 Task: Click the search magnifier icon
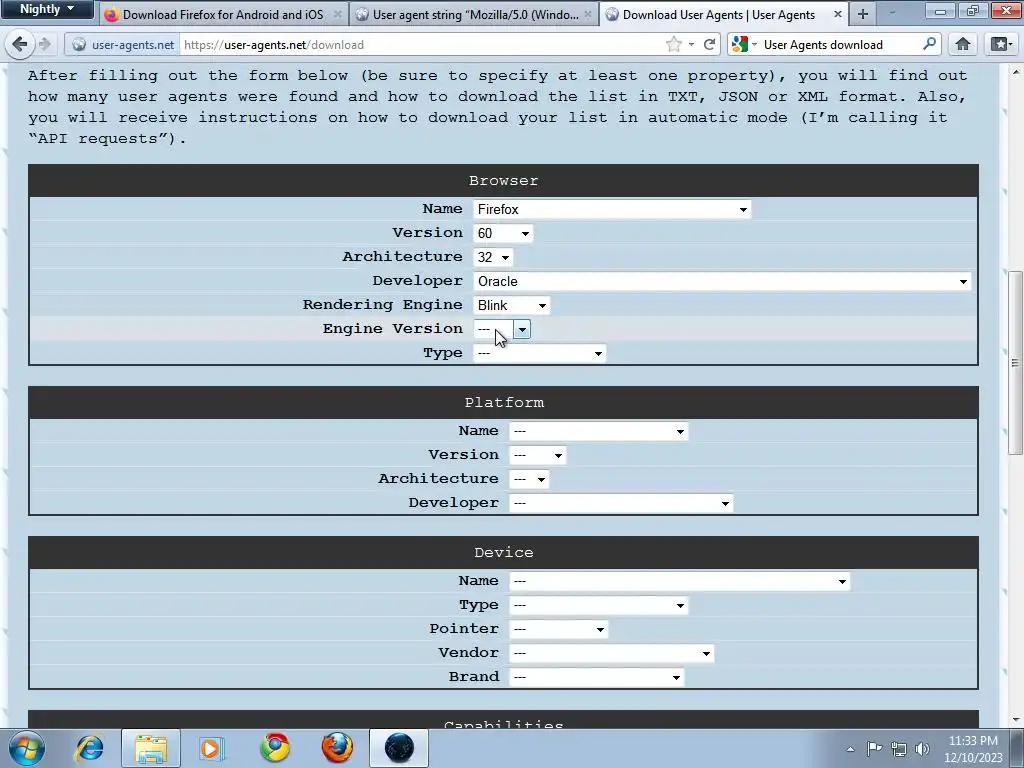pos(929,44)
